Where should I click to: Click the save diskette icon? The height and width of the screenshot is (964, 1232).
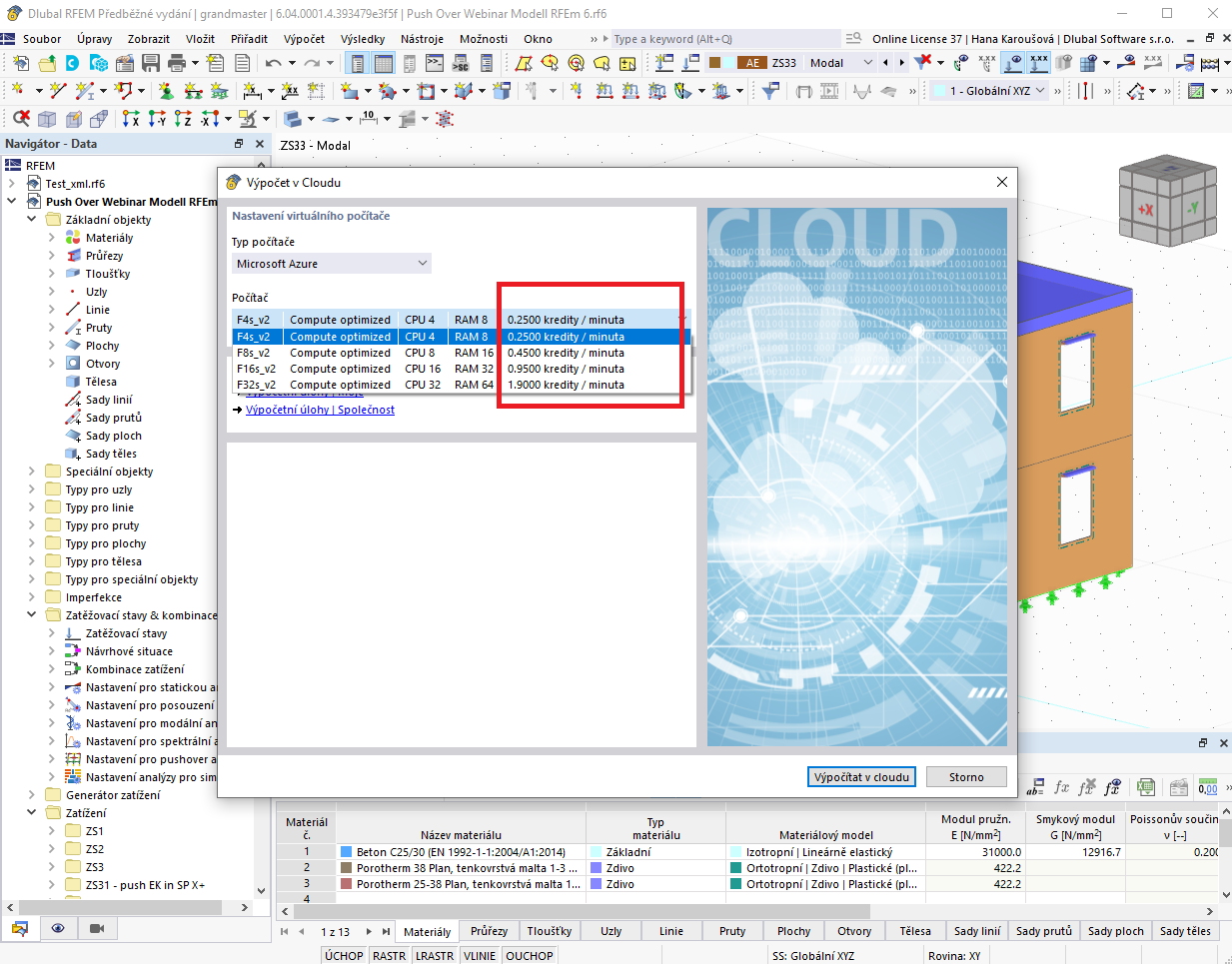click(151, 63)
